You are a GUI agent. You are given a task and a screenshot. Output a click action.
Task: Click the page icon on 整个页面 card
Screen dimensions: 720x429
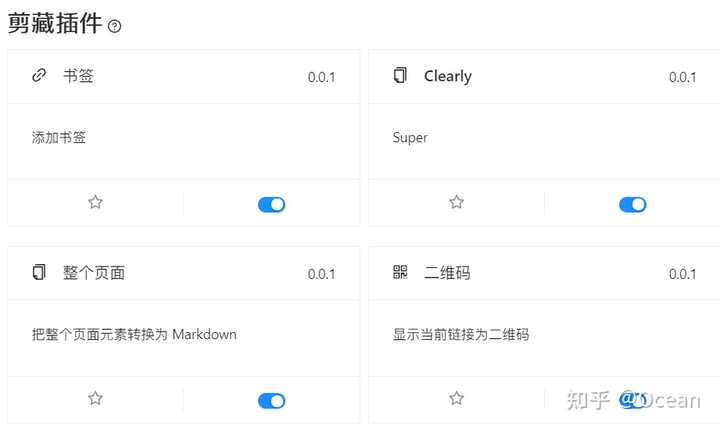40,272
